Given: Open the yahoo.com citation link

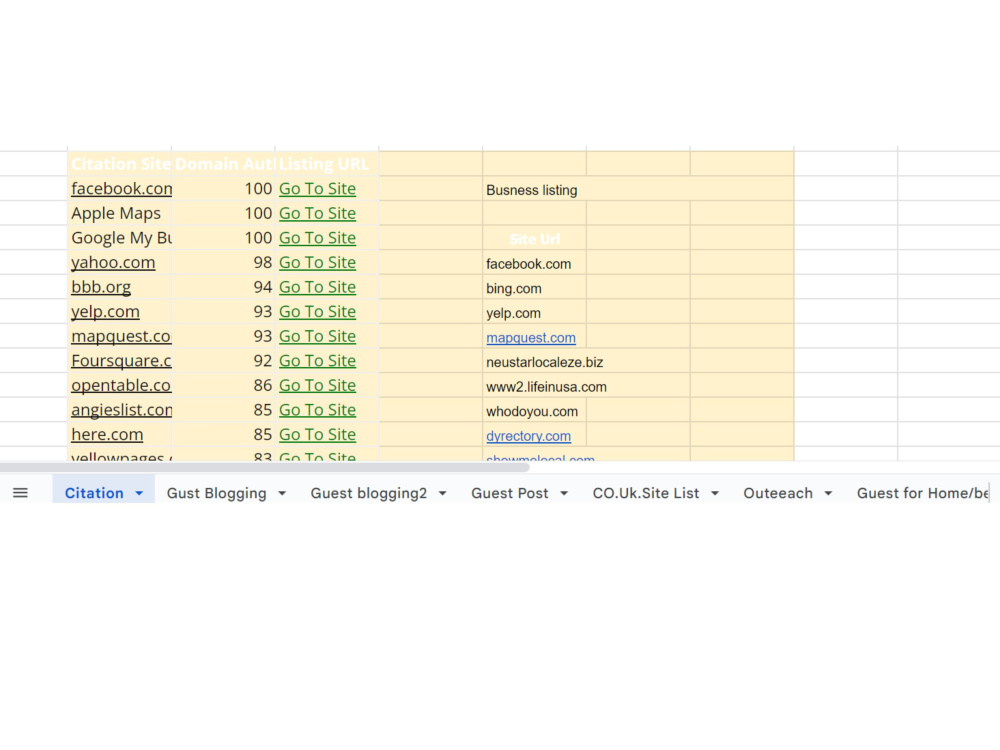Looking at the screenshot, I should 113,262.
